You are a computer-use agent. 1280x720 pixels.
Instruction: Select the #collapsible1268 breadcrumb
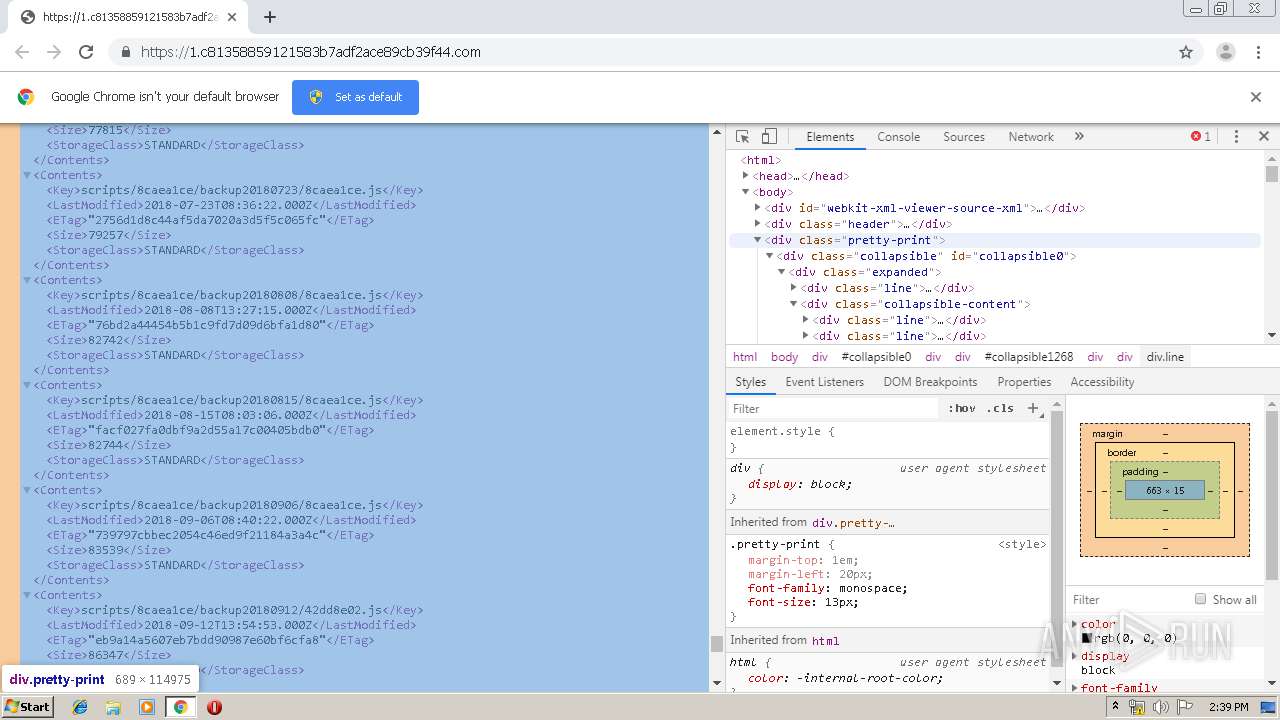[x=1028, y=357]
